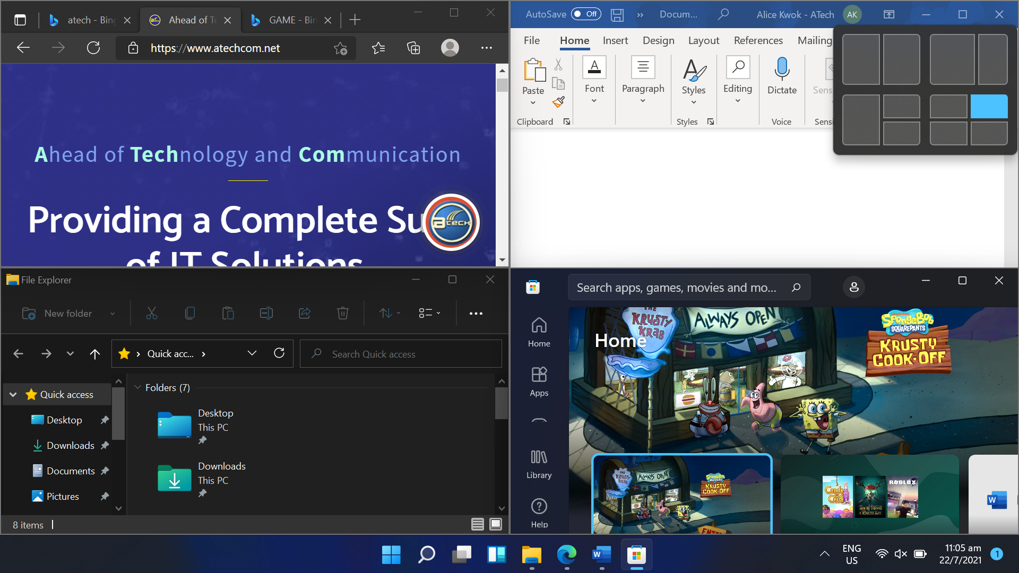Image resolution: width=1019 pixels, height=574 pixels.
Task: Open the Insert tab in Word
Action: pyautogui.click(x=615, y=40)
